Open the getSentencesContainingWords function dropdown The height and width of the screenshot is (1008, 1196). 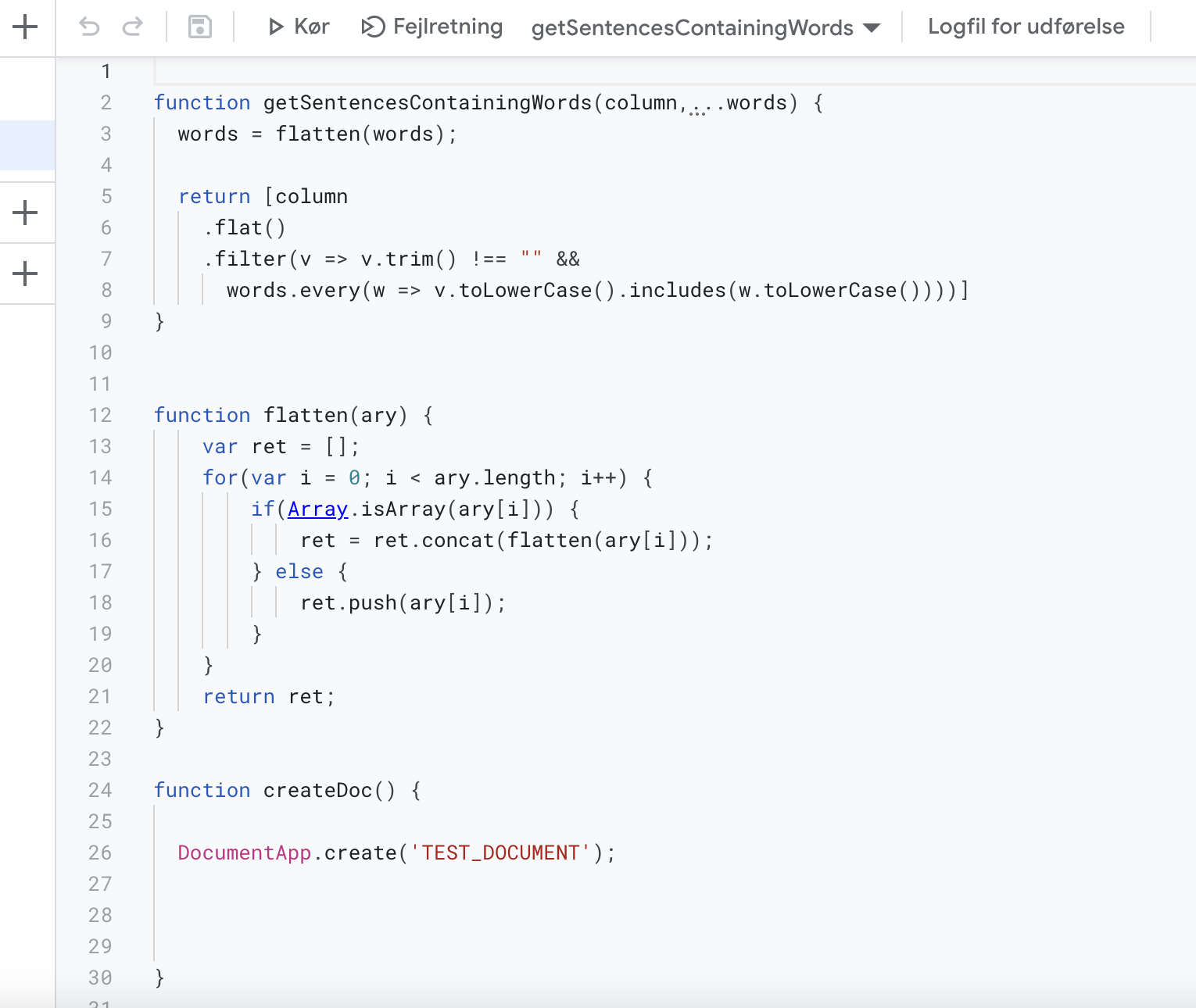pyautogui.click(x=706, y=28)
